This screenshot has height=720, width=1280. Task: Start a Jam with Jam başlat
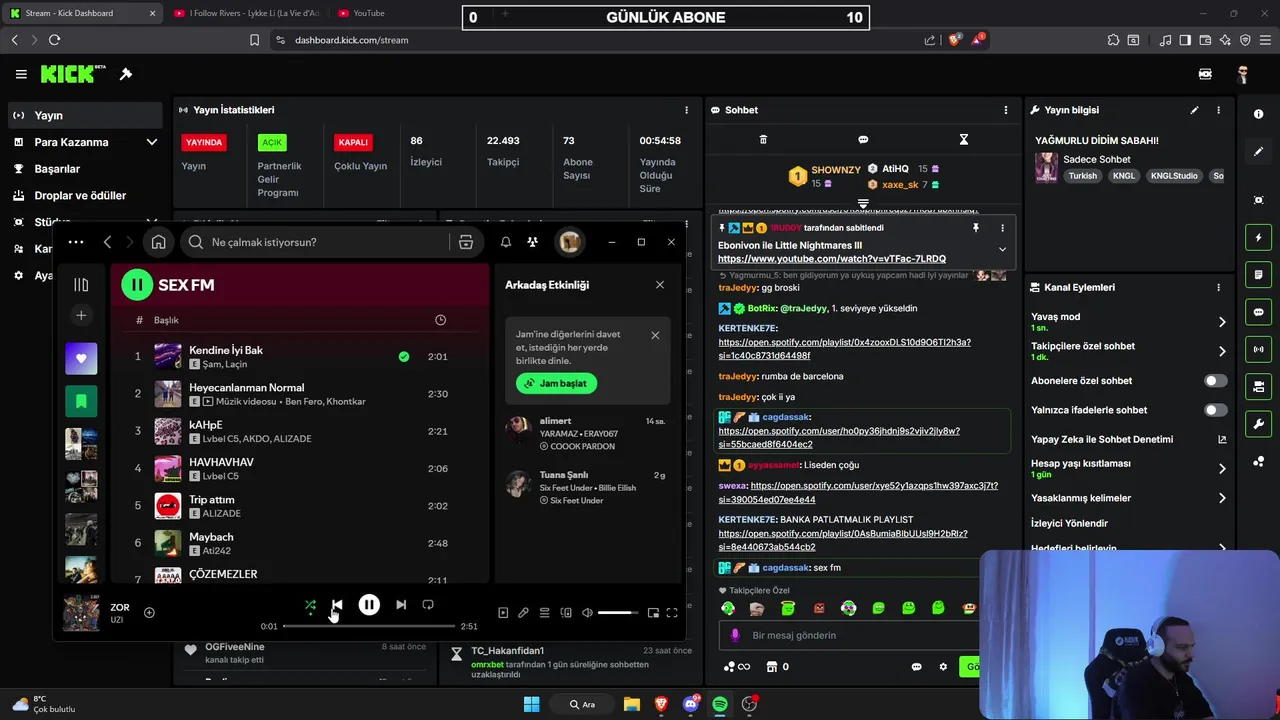556,383
